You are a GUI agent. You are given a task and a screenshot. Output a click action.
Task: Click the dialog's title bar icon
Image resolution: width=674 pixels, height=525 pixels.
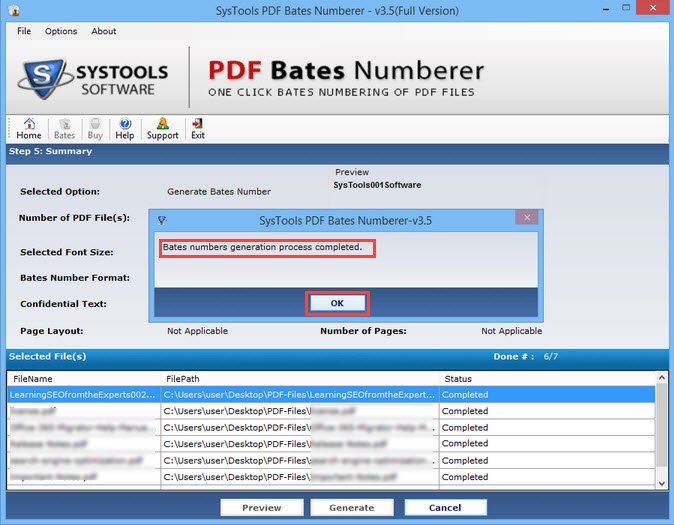[x=162, y=221]
